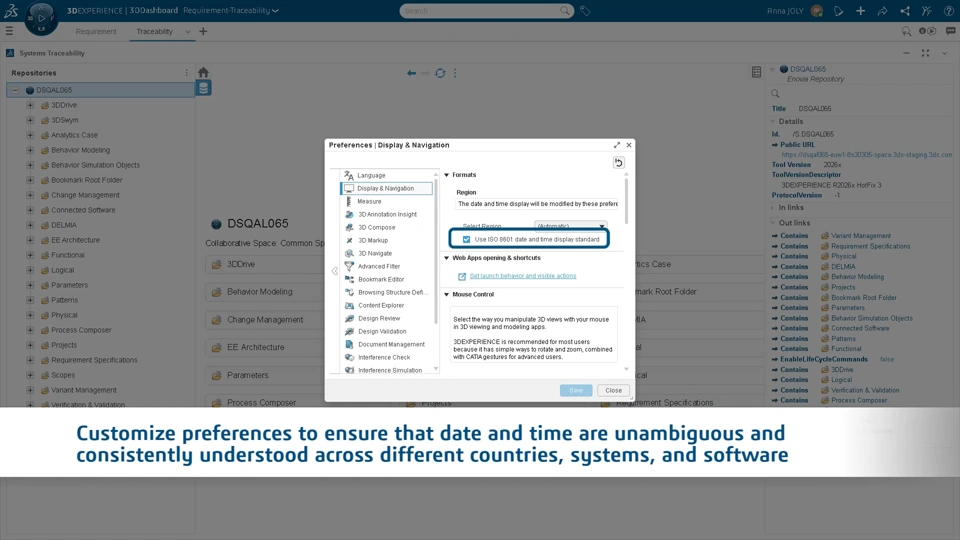This screenshot has width=960, height=540.
Task: Reset preferences with the undo icon
Action: tap(618, 162)
